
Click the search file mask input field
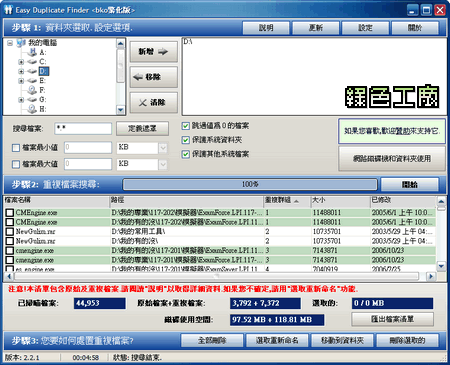click(x=83, y=128)
